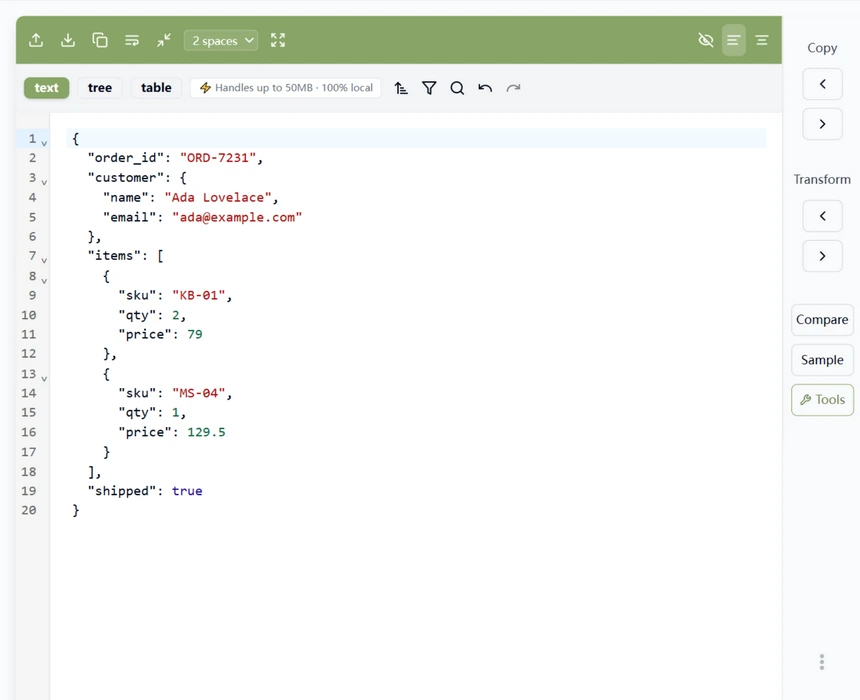The width and height of the screenshot is (860, 700).
Task: Open search with the magnifier icon
Action: [x=457, y=88]
